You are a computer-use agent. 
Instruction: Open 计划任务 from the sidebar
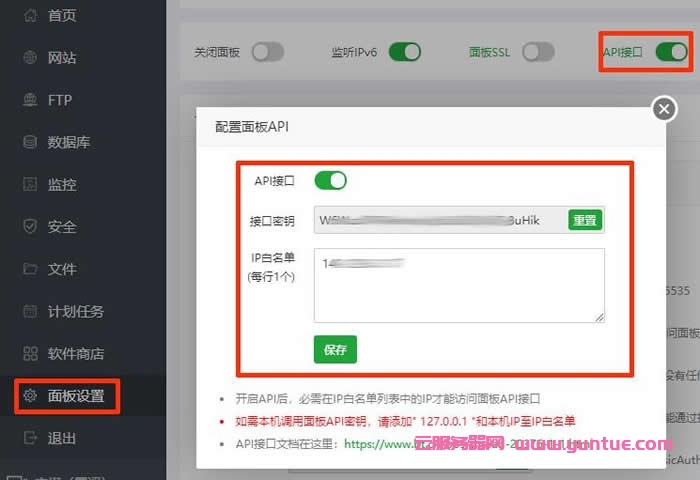click(x=76, y=311)
